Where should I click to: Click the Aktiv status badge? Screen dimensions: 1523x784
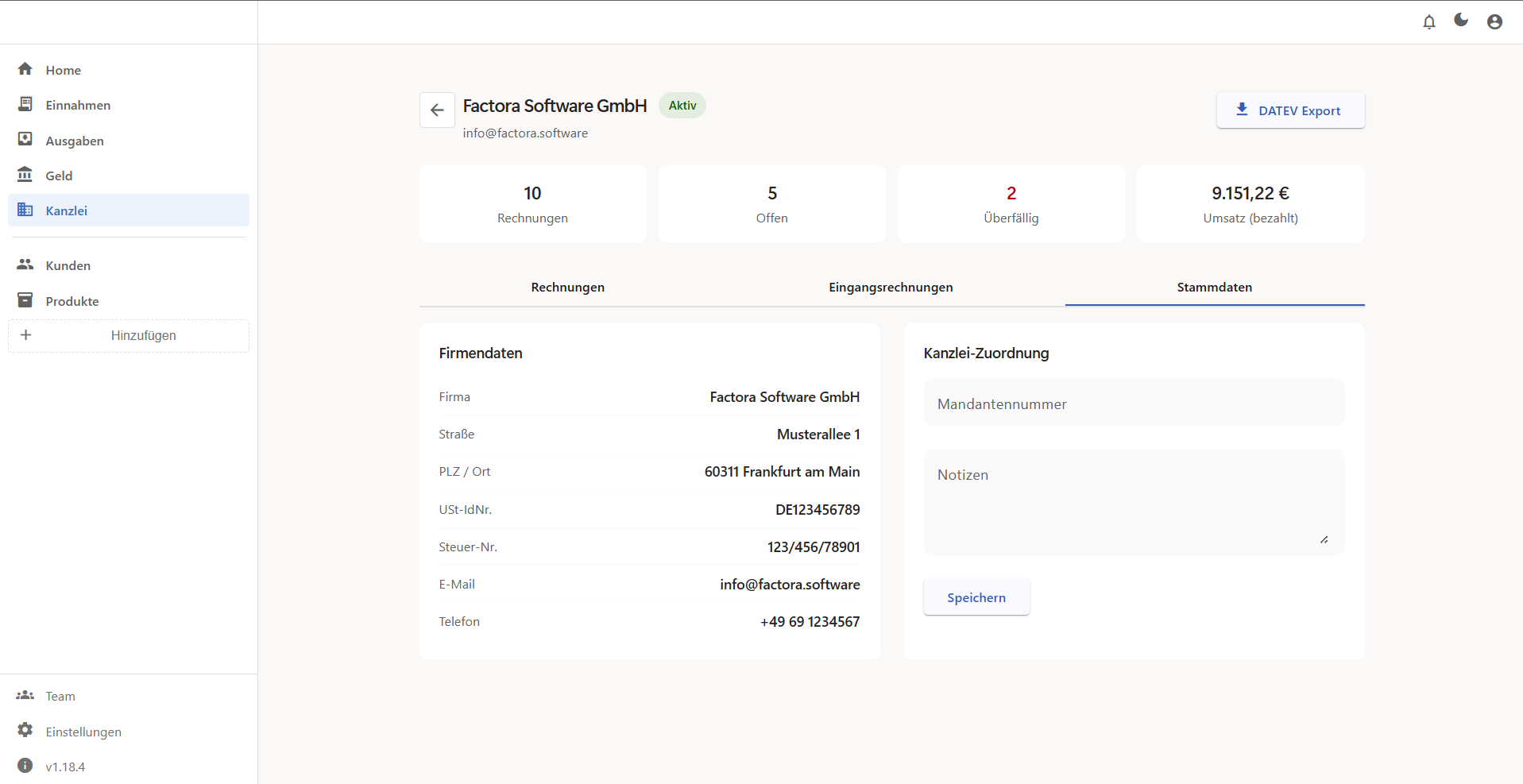pyautogui.click(x=682, y=106)
